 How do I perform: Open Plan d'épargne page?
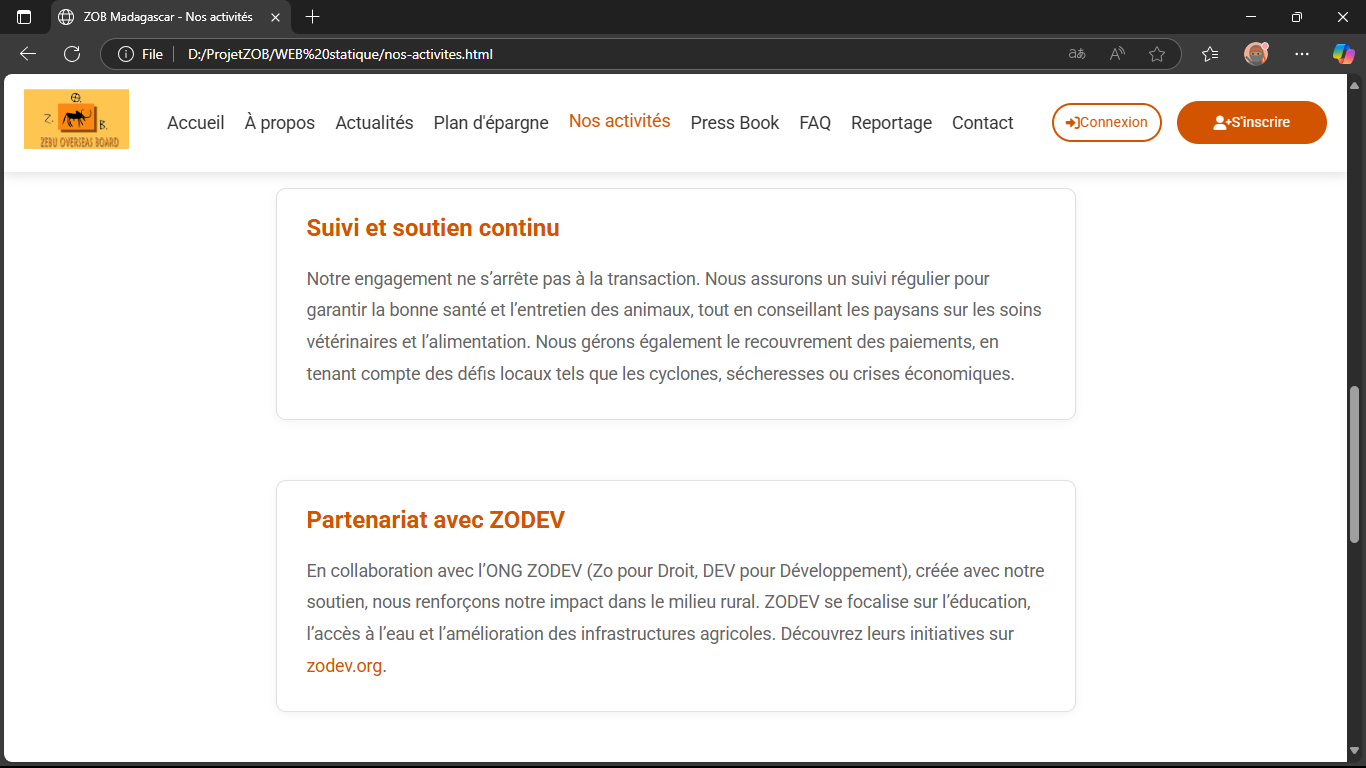coord(491,123)
